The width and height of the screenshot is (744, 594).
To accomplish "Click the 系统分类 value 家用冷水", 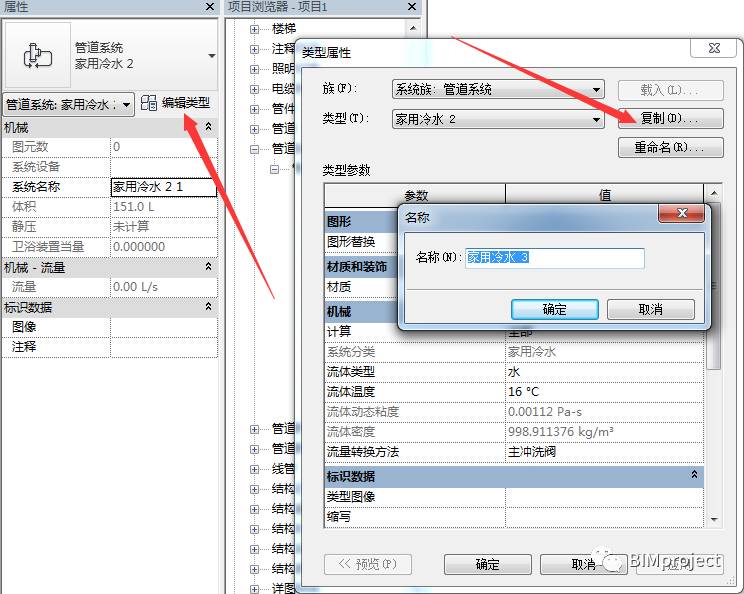I will [x=604, y=352].
